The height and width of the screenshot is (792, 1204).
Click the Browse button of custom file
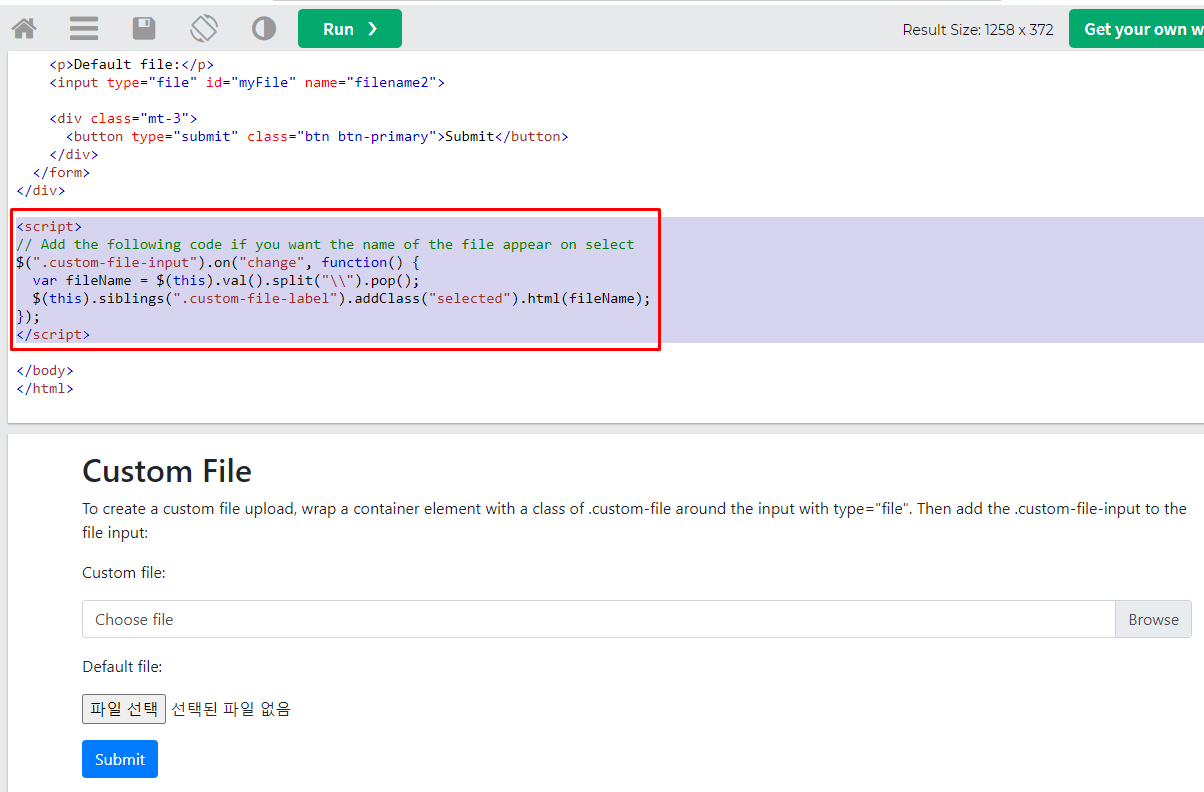(1153, 619)
